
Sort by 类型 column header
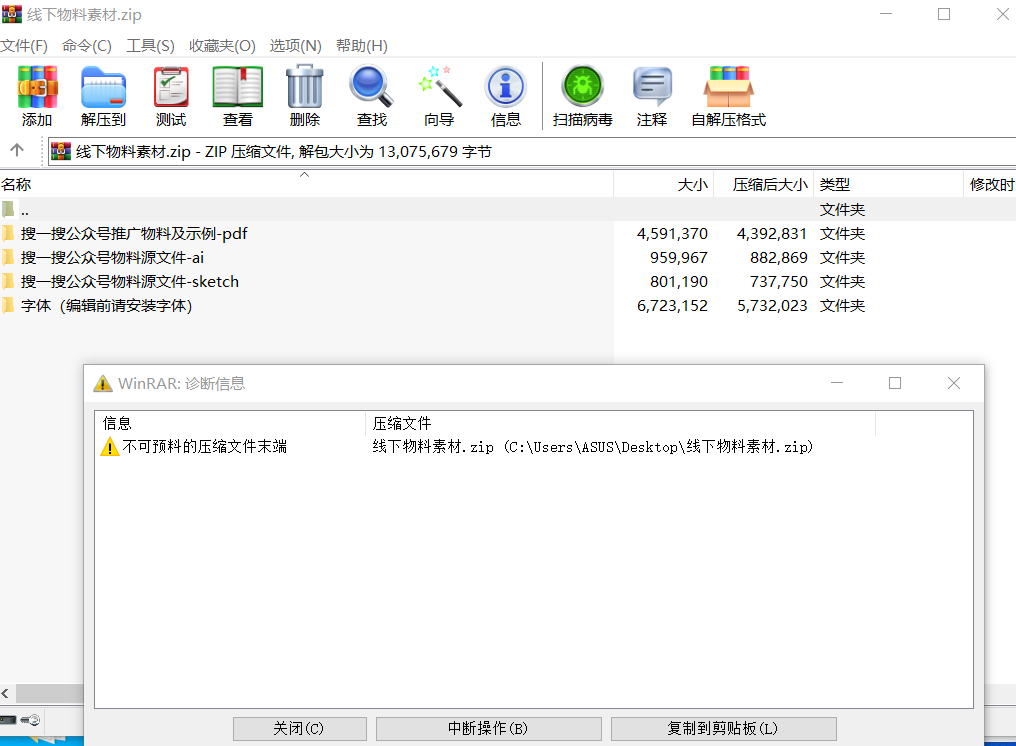click(x=888, y=185)
